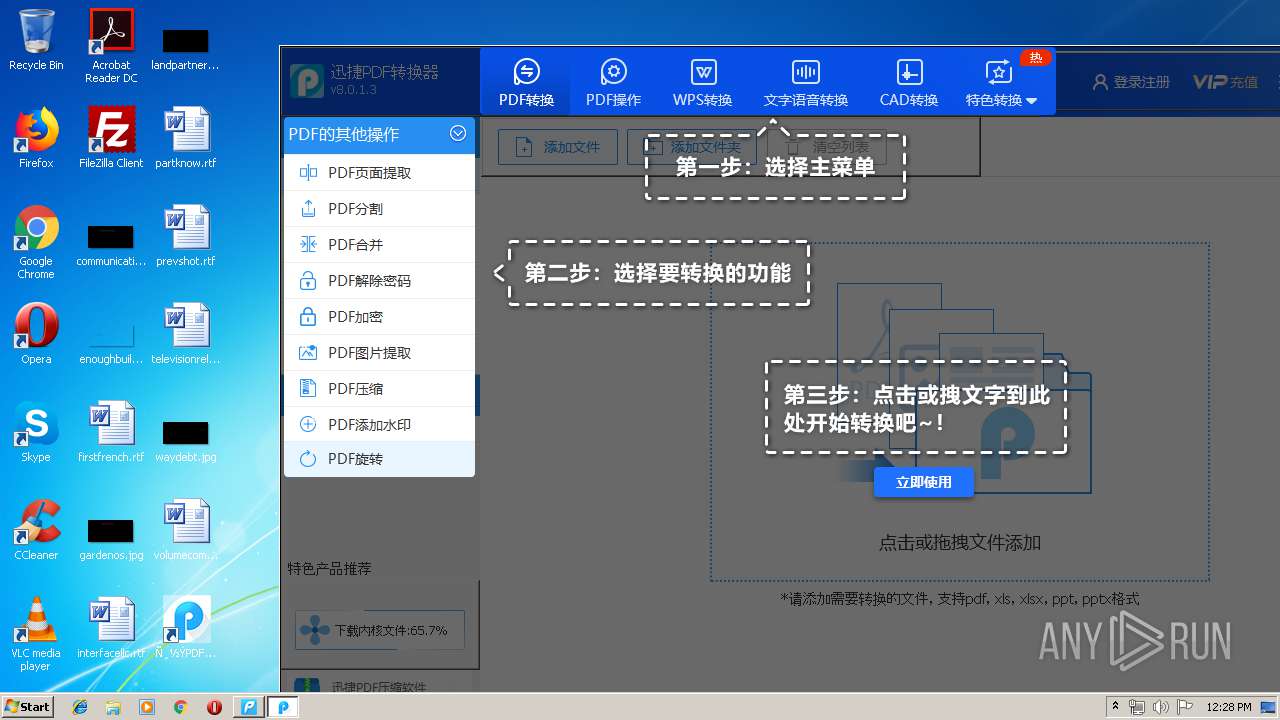The image size is (1280, 720).
Task: Launch Internet Explorer from the taskbar
Action: coord(80,707)
